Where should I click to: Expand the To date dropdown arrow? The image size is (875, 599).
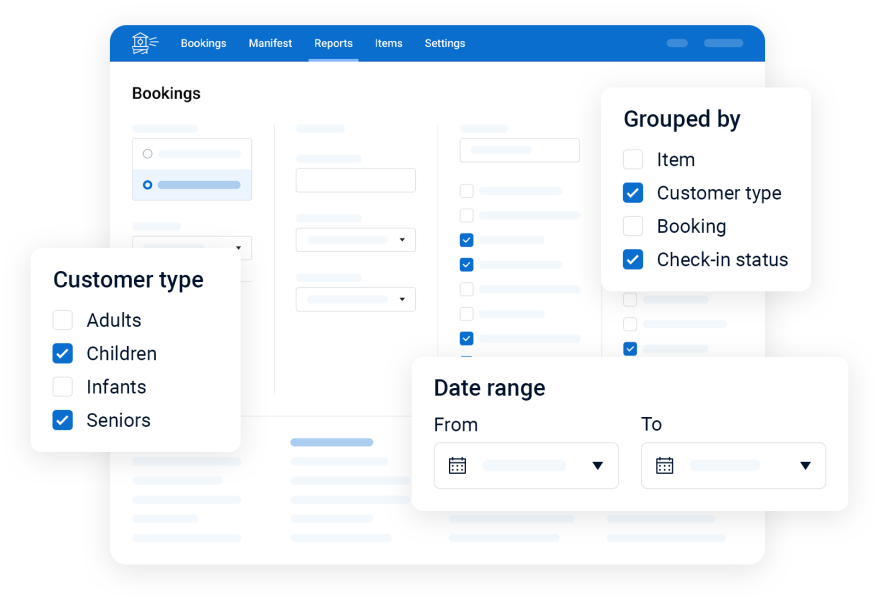pyautogui.click(x=805, y=465)
